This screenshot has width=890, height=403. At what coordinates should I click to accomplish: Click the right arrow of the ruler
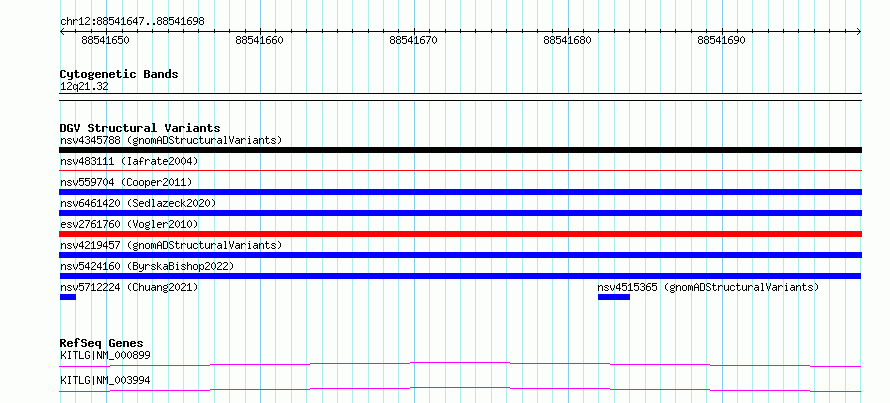click(859, 32)
